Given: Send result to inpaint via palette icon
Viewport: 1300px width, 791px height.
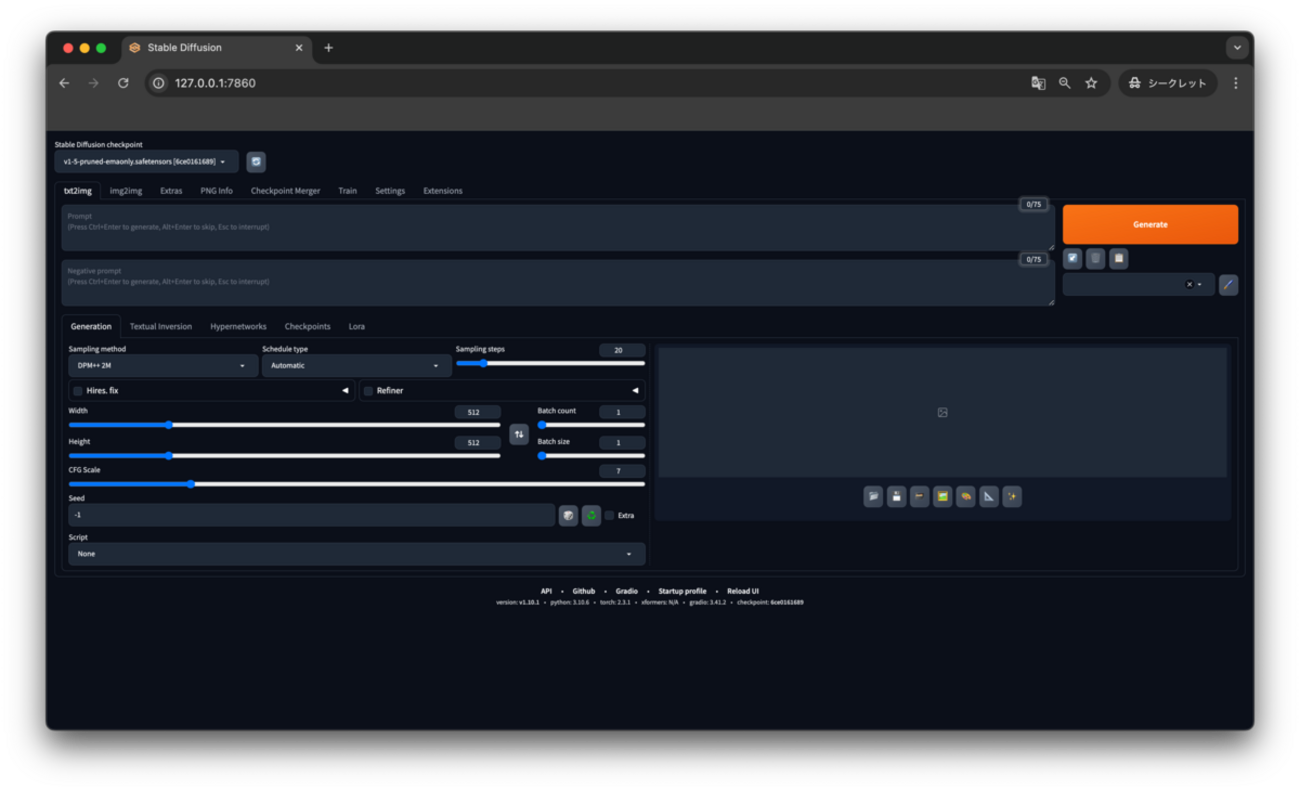Looking at the screenshot, I should click(x=965, y=496).
